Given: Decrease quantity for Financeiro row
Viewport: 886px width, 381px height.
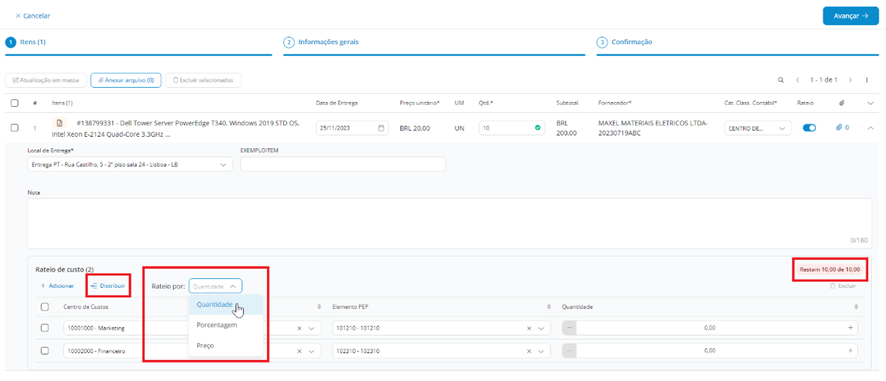Looking at the screenshot, I should [x=570, y=351].
